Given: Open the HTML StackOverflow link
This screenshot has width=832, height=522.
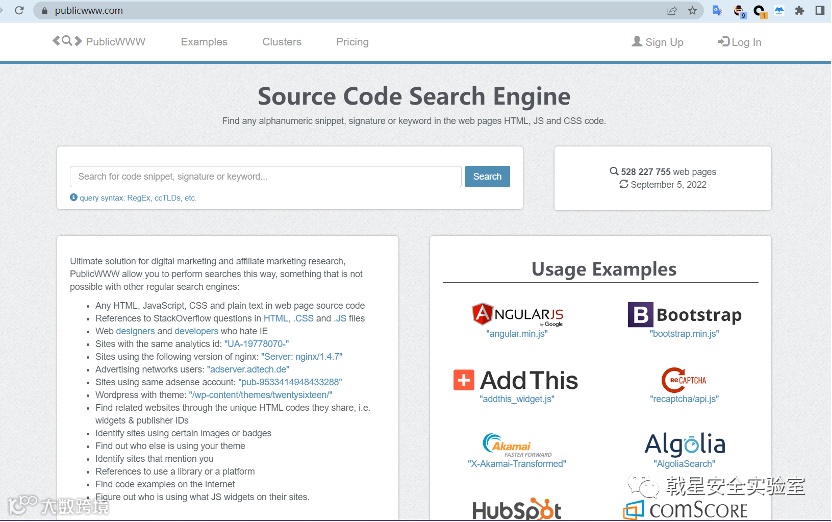Looking at the screenshot, I should click(x=276, y=318).
